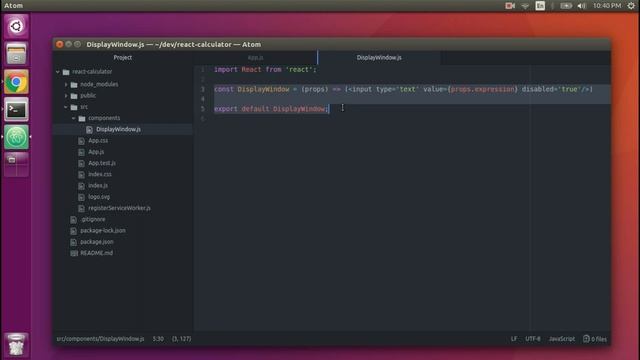Collapse the components folder
This screenshot has height=360, width=640.
(x=74, y=118)
